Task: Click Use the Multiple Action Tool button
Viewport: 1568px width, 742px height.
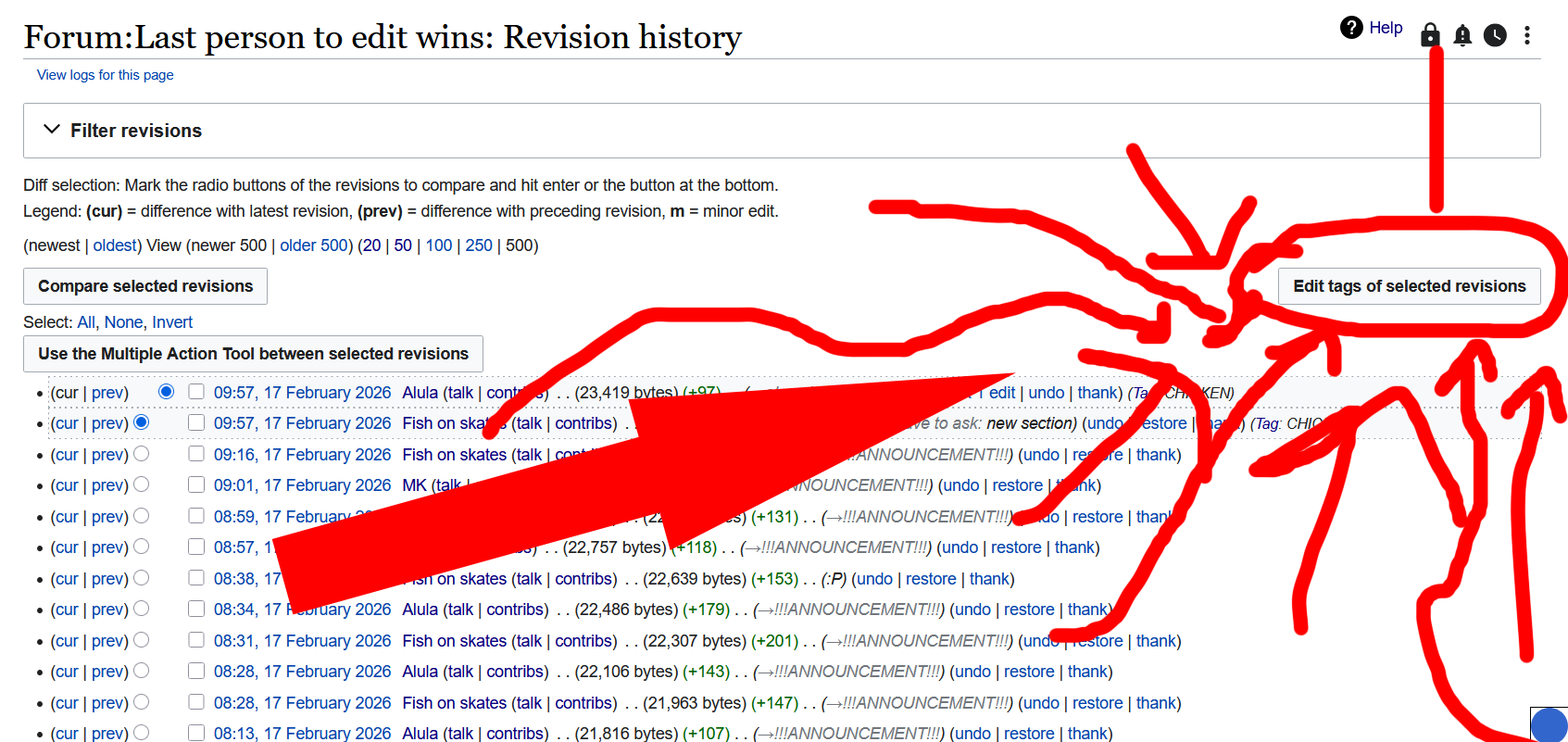Action: click(x=253, y=354)
